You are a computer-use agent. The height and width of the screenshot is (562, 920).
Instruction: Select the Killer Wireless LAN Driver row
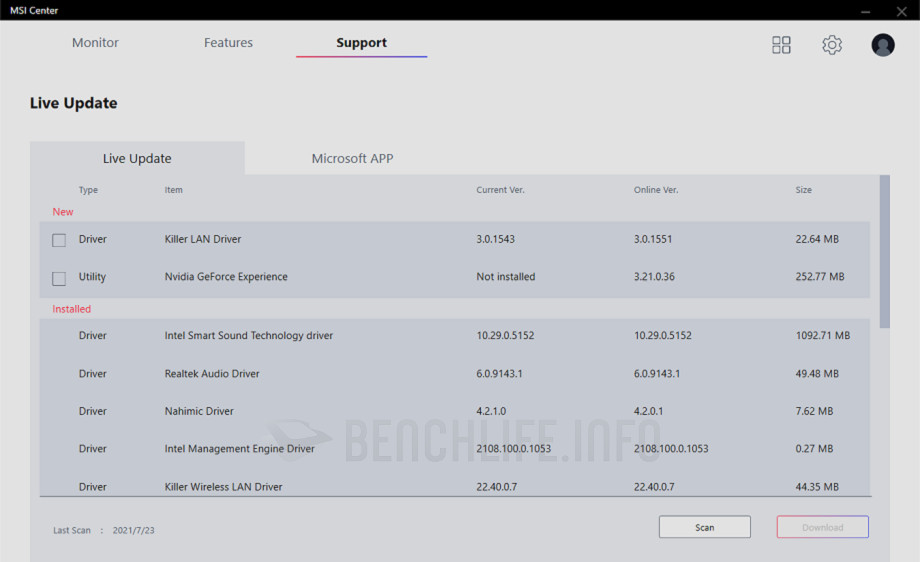click(455, 486)
